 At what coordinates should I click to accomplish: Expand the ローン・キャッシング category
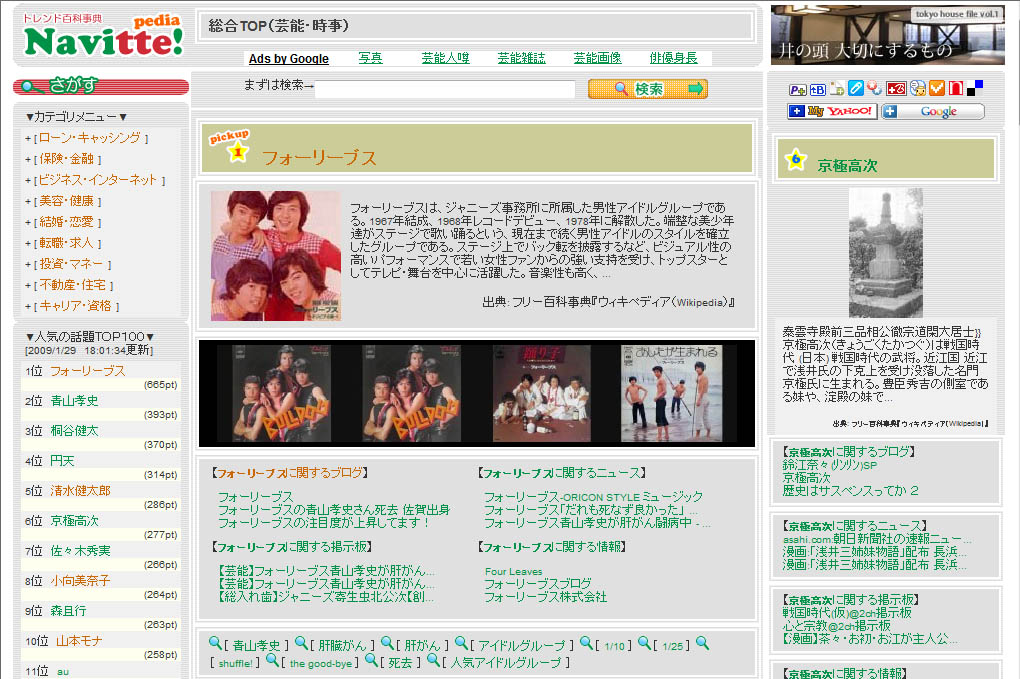tap(90, 138)
